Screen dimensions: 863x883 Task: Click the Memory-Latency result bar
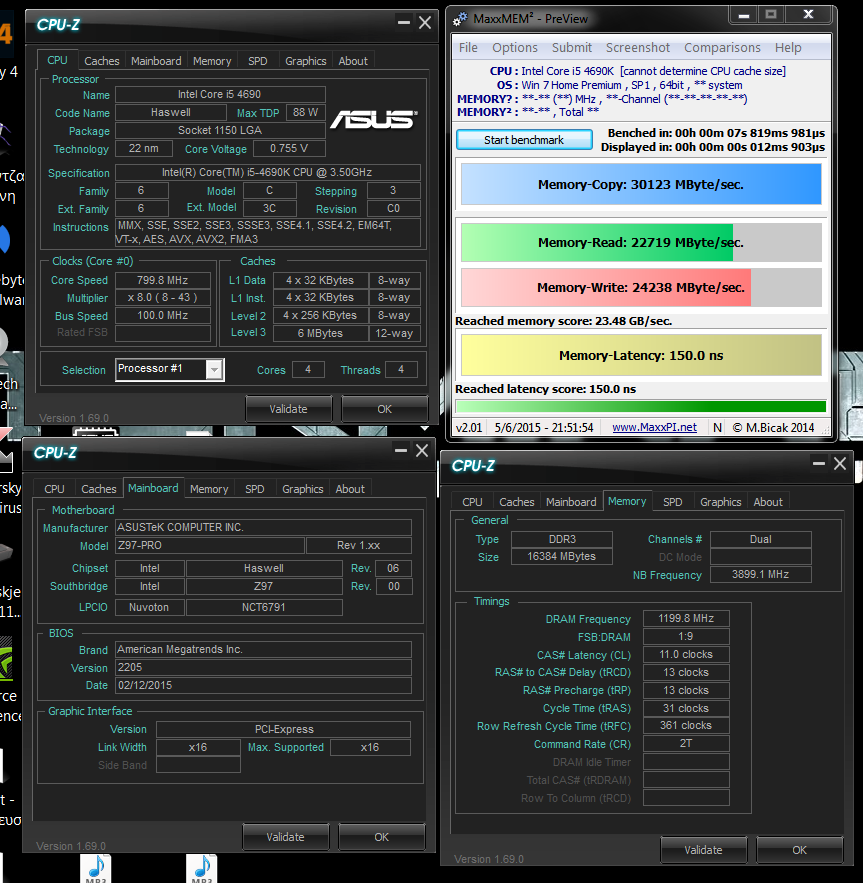point(641,355)
